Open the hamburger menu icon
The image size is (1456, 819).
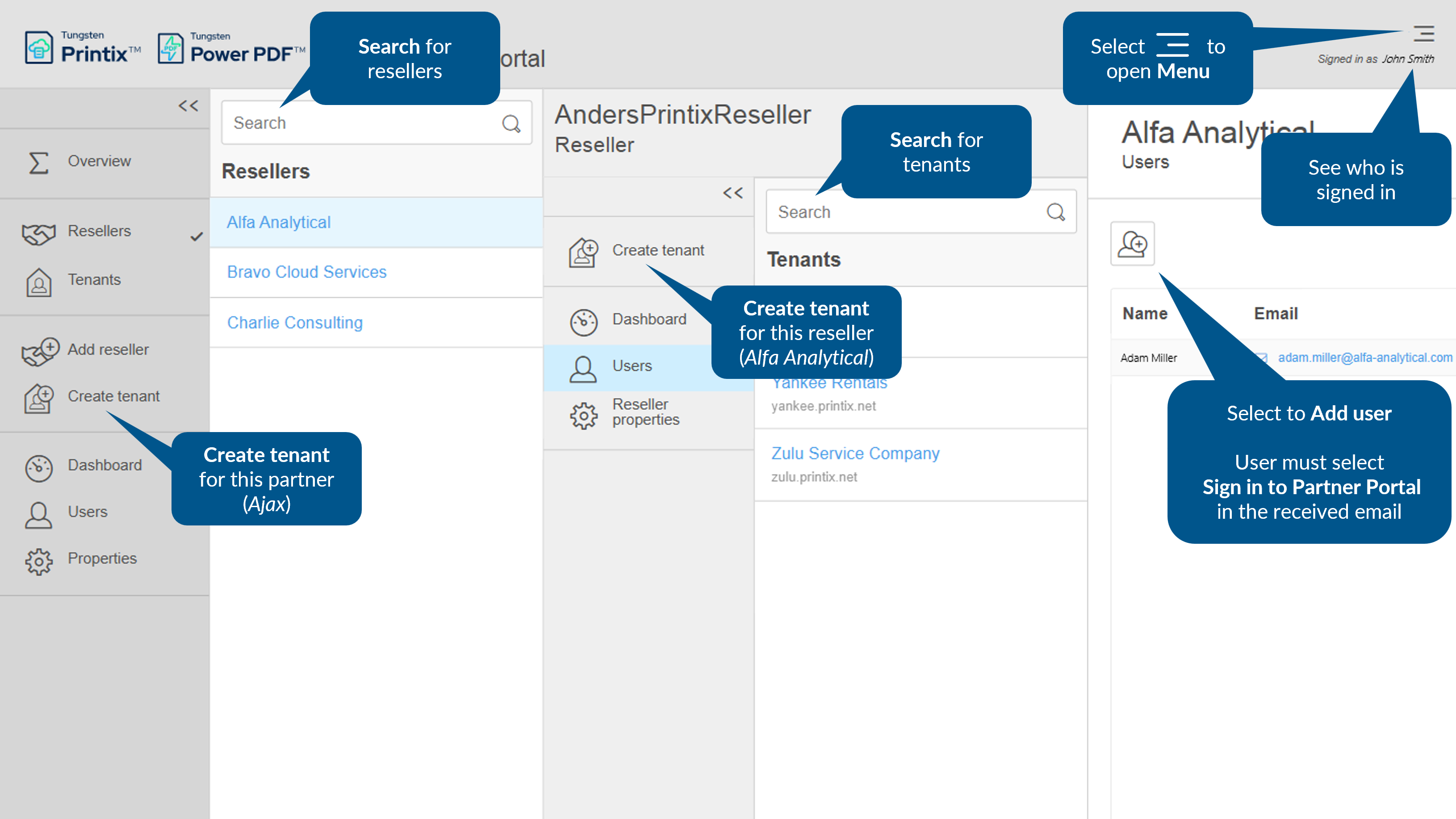point(1423,34)
